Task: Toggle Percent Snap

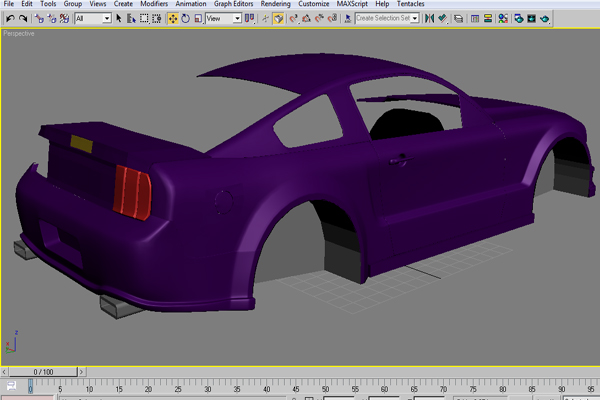Action: [319, 18]
